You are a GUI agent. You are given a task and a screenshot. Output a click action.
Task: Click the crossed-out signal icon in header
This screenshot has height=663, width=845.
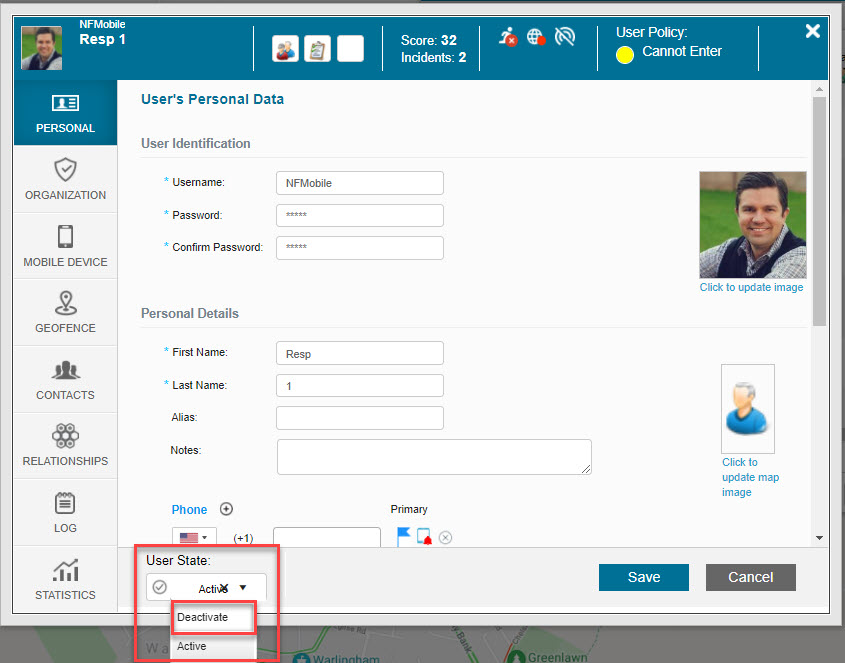click(565, 37)
